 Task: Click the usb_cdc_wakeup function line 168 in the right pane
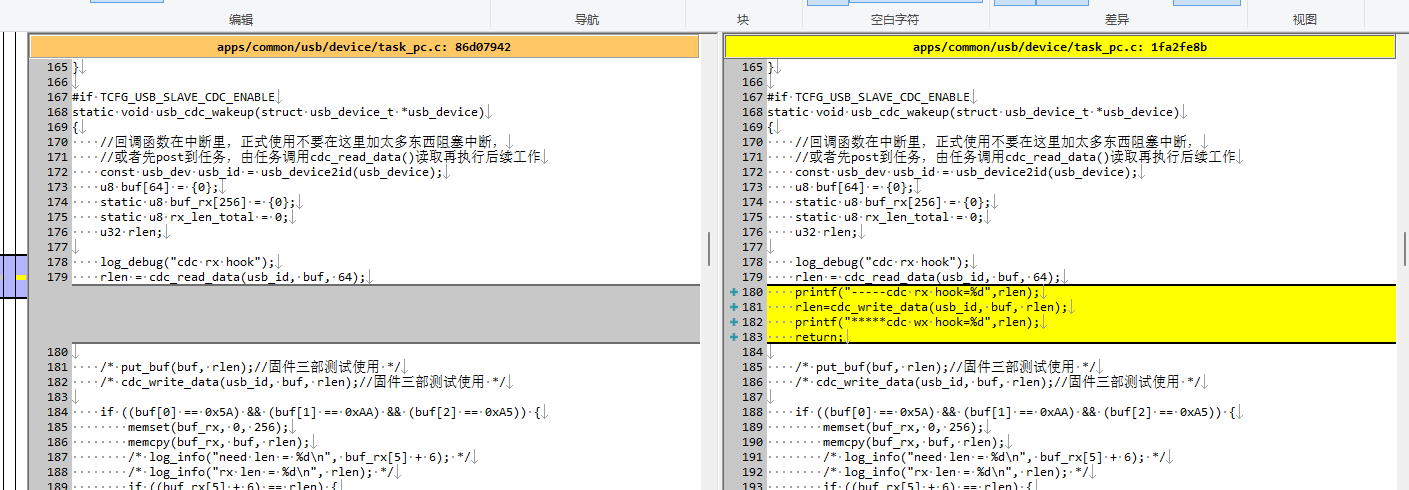point(974,112)
